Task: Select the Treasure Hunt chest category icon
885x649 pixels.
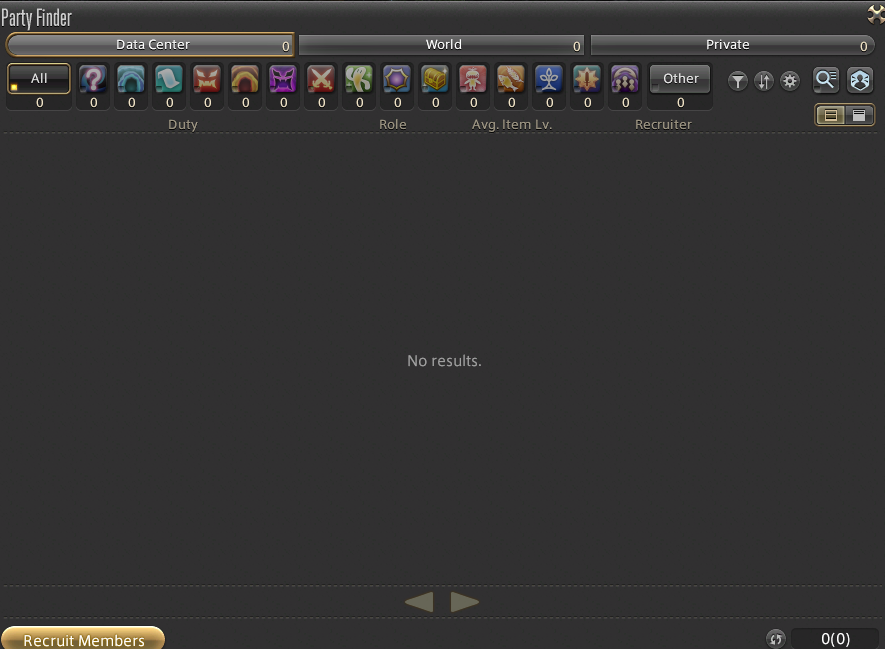Action: pyautogui.click(x=435, y=78)
